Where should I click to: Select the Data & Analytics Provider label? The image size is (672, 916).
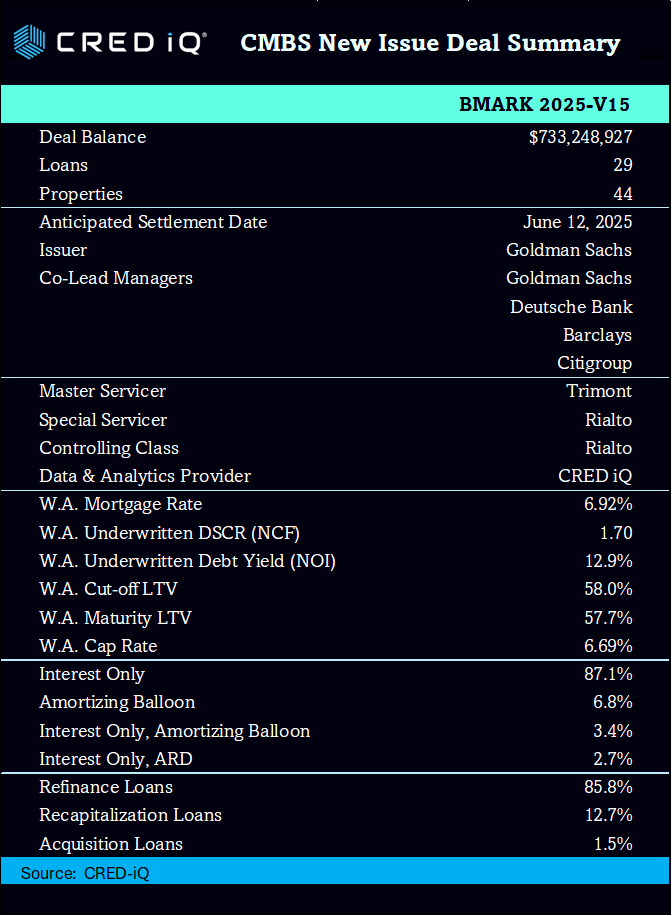[145, 476]
